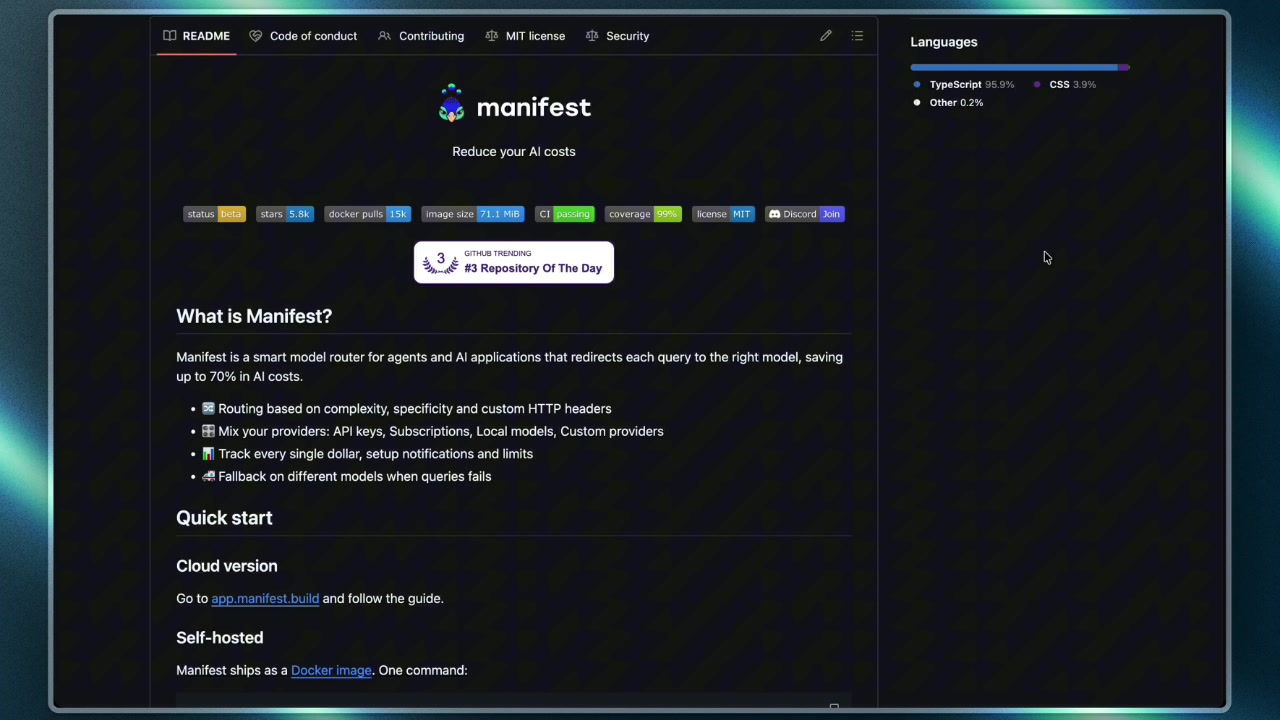Click the license MIT badge
This screenshot has width=1280, height=720.
pos(723,214)
